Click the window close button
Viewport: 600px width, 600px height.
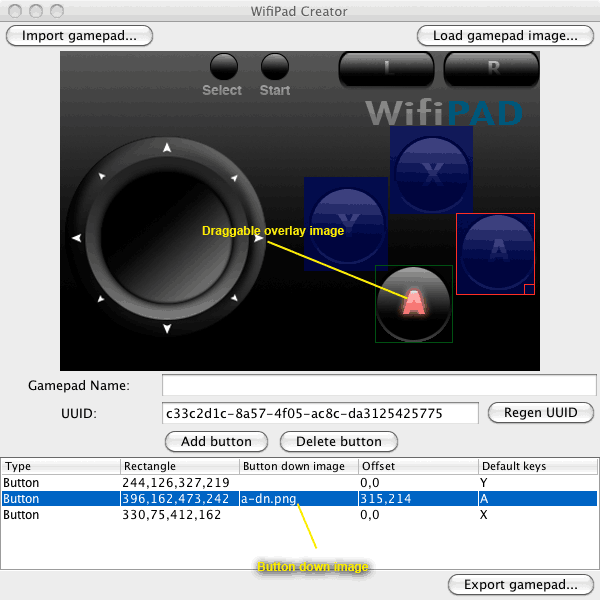click(15, 11)
